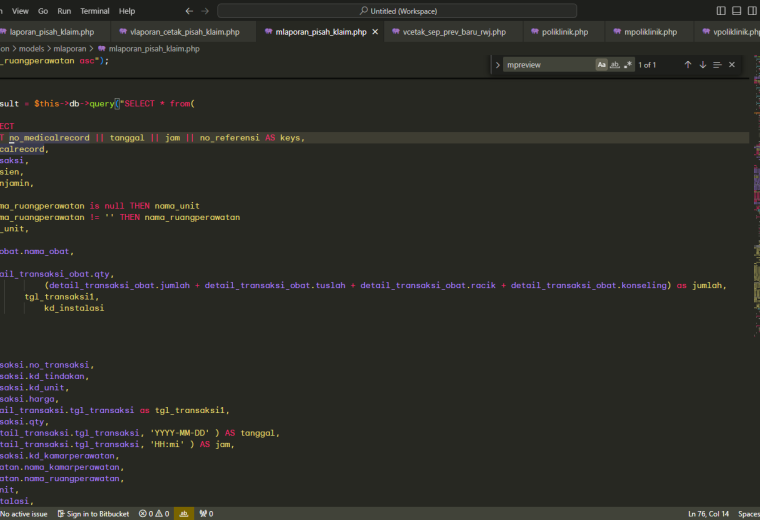This screenshot has height=520, width=760.
Task: Expand the replace field chevron
Action: coord(497,64)
